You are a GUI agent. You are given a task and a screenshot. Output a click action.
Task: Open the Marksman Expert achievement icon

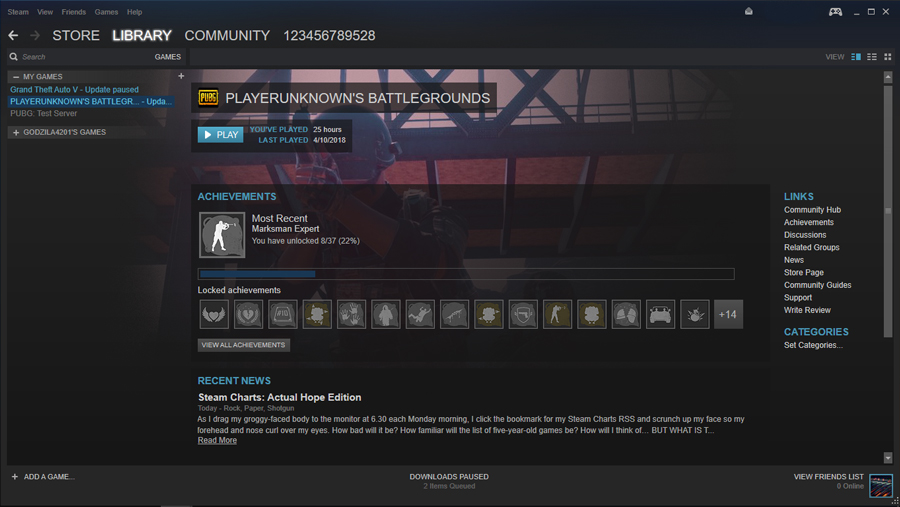pyautogui.click(x=222, y=235)
